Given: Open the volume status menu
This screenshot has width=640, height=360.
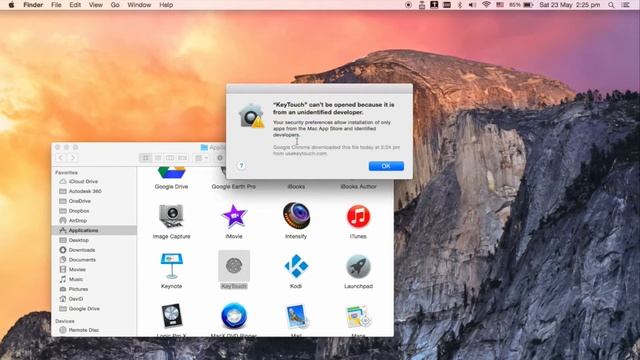Looking at the screenshot, I should pos(472,5).
